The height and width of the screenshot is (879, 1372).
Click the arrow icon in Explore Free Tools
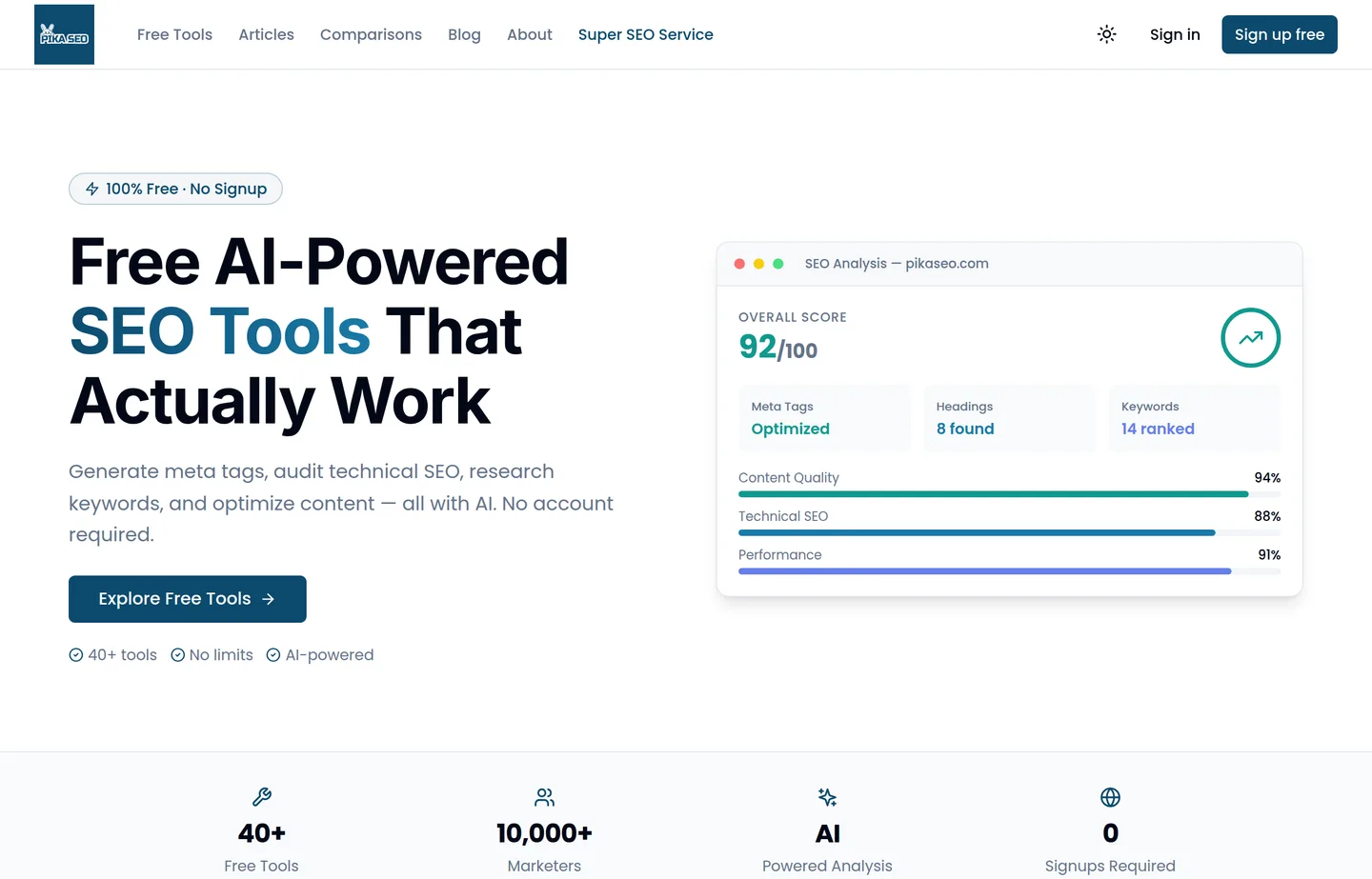[268, 599]
